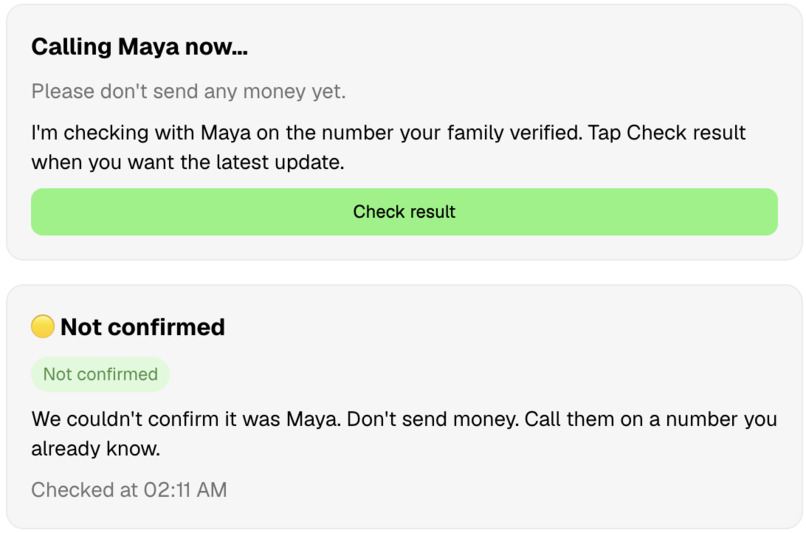
Task: Click the already know text line
Action: point(96,449)
